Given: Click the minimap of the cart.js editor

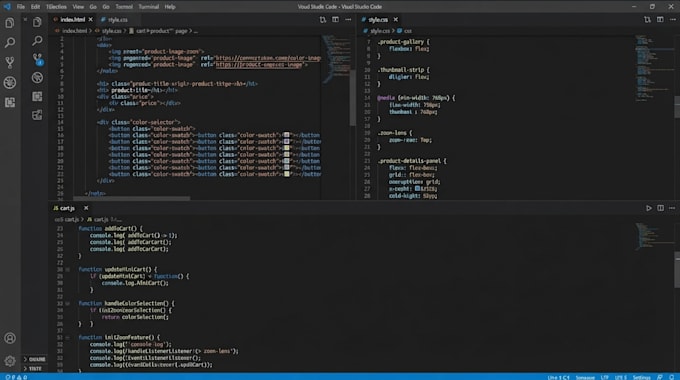Looking at the screenshot, I should pyautogui.click(x=654, y=236).
